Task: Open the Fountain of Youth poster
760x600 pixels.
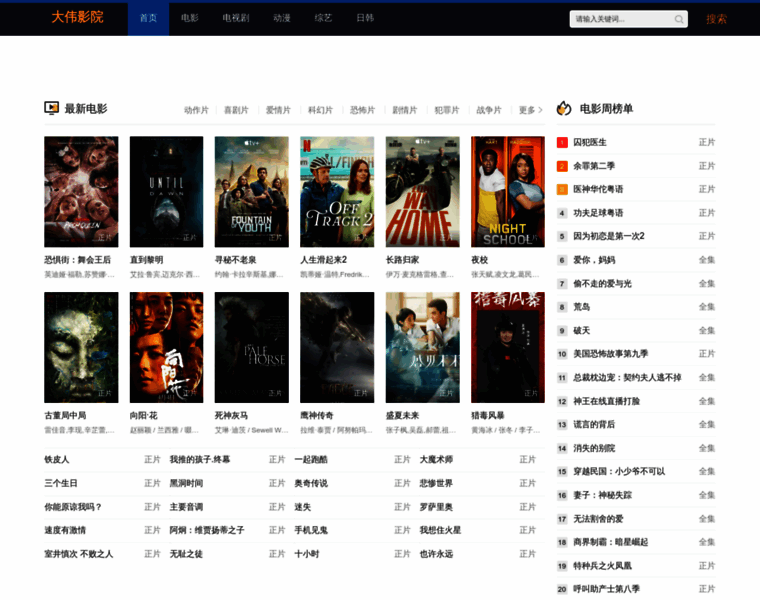Action: pyautogui.click(x=252, y=192)
